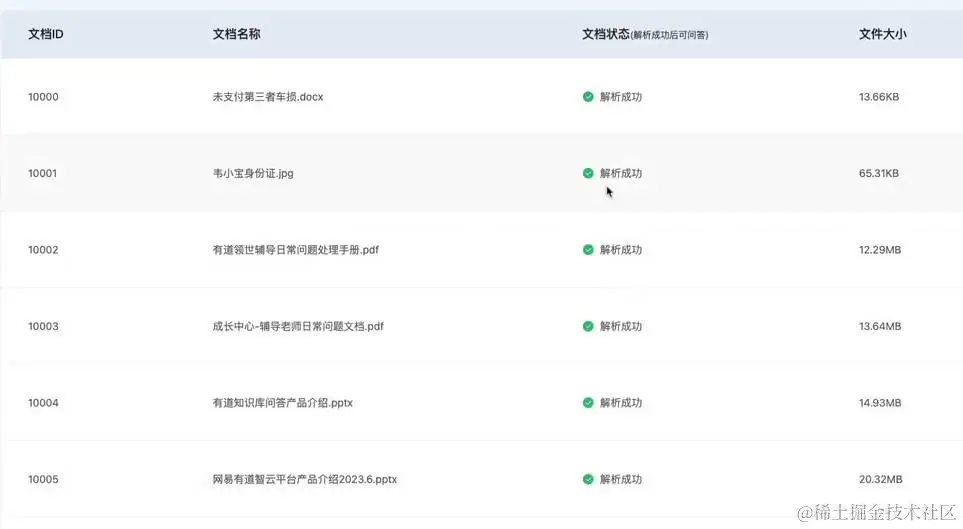Open the file 未支付第三者车损.docx
The image size is (963, 529).
pos(268,96)
